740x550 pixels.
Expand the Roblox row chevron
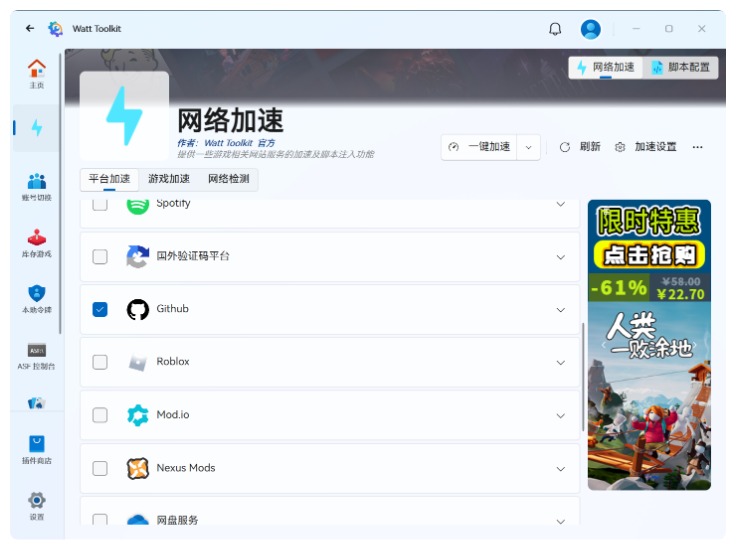point(561,363)
